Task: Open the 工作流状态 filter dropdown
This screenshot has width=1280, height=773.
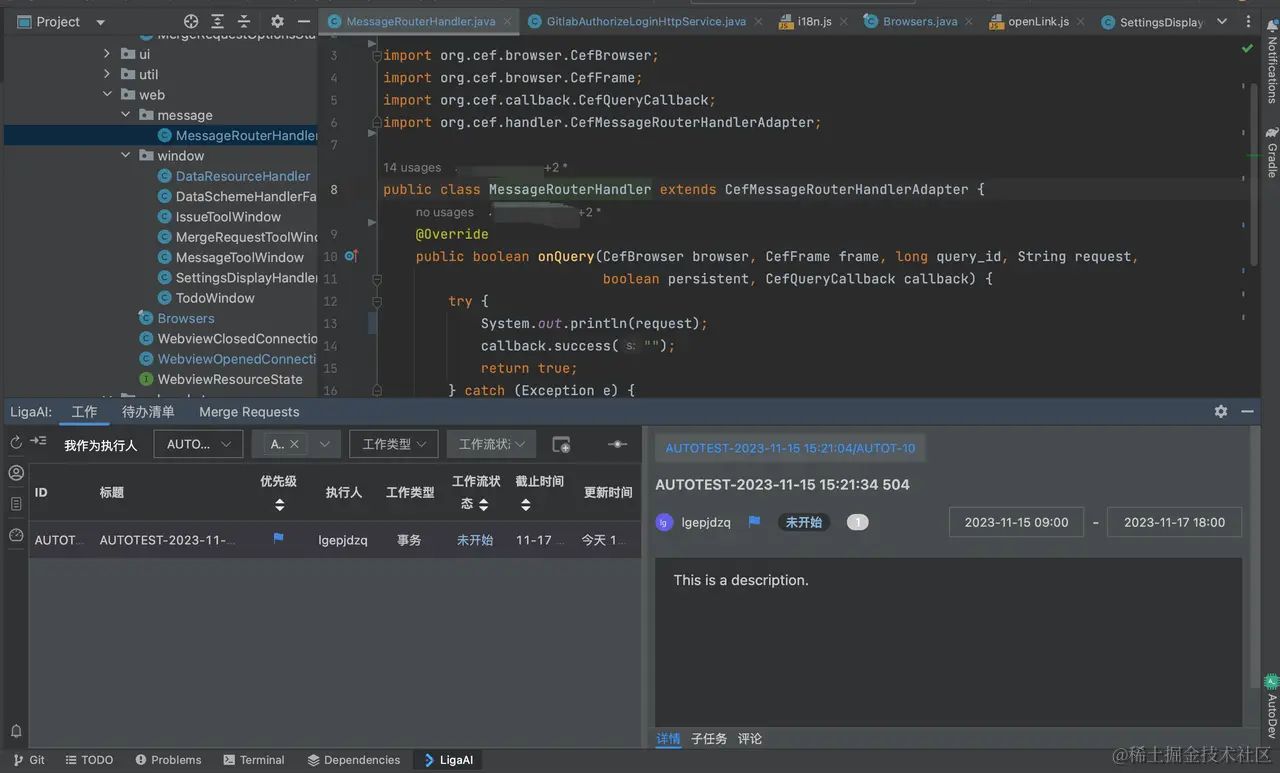Action: (x=491, y=444)
